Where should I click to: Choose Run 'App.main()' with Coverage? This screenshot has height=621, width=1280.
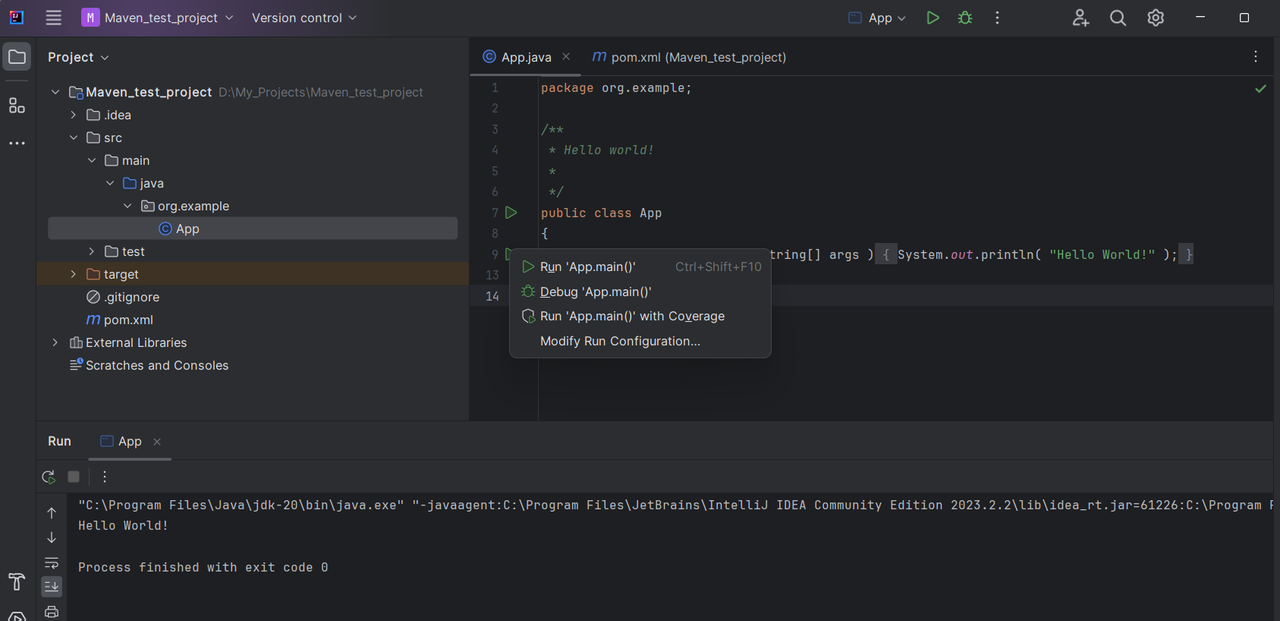point(640,316)
